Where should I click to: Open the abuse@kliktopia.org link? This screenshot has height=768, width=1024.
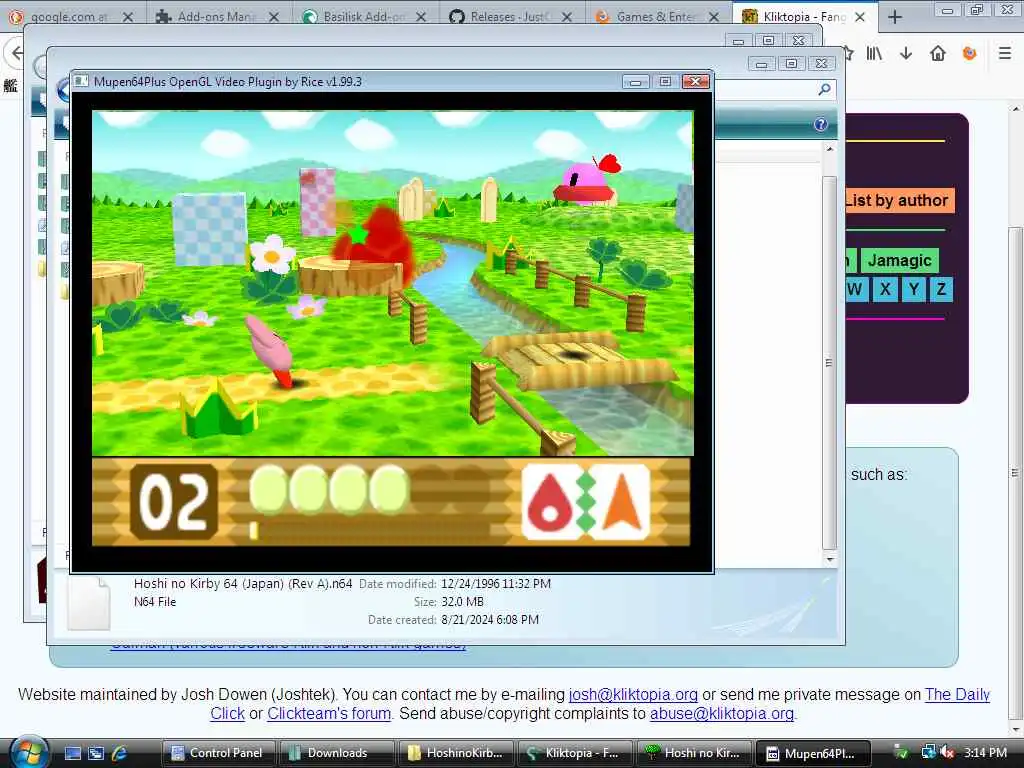[x=722, y=714]
